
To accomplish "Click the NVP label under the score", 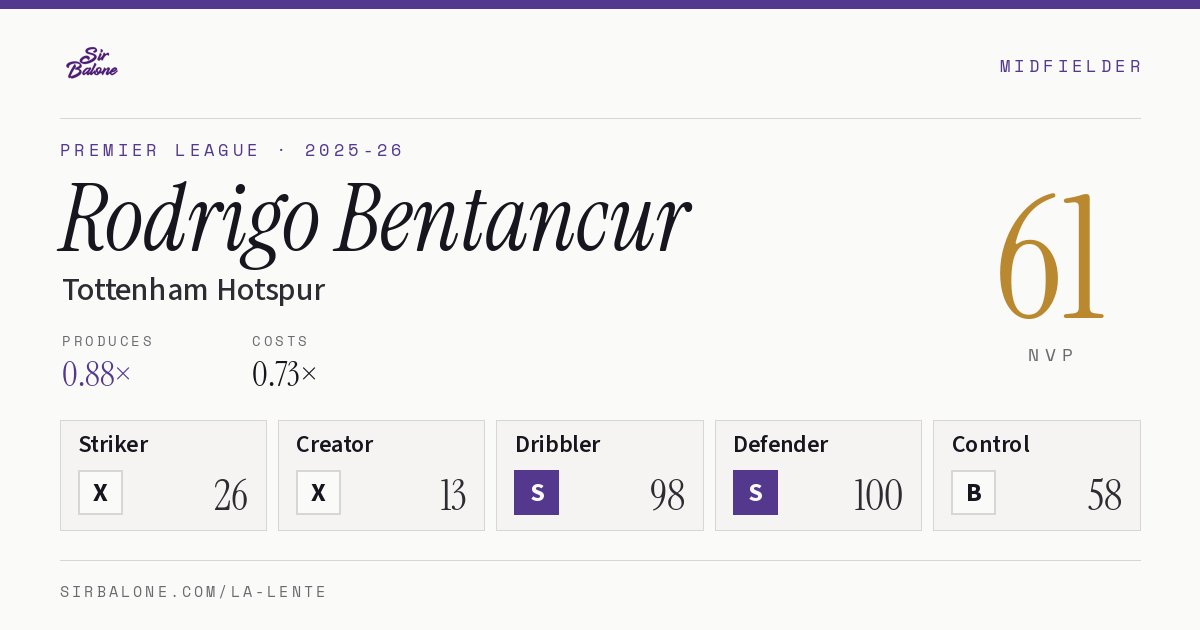I will tap(1051, 355).
